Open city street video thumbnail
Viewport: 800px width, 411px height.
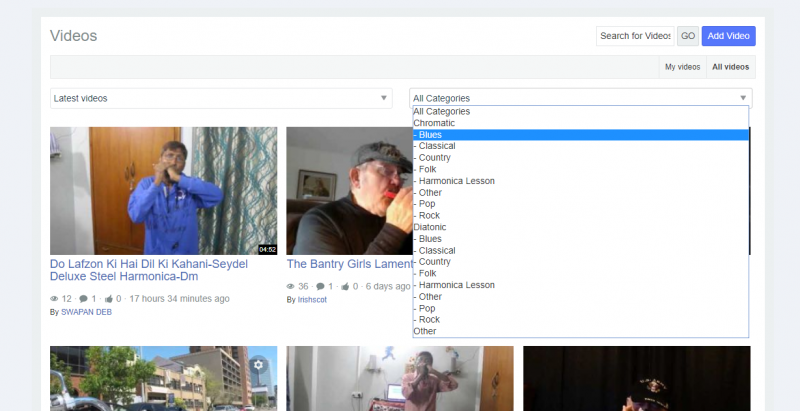pyautogui.click(x=164, y=378)
